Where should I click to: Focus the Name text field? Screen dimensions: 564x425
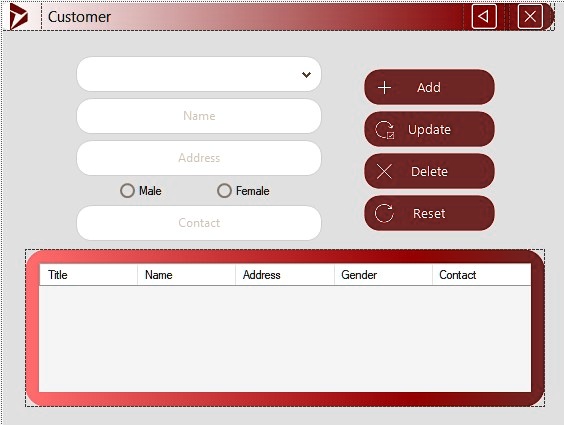(x=199, y=116)
